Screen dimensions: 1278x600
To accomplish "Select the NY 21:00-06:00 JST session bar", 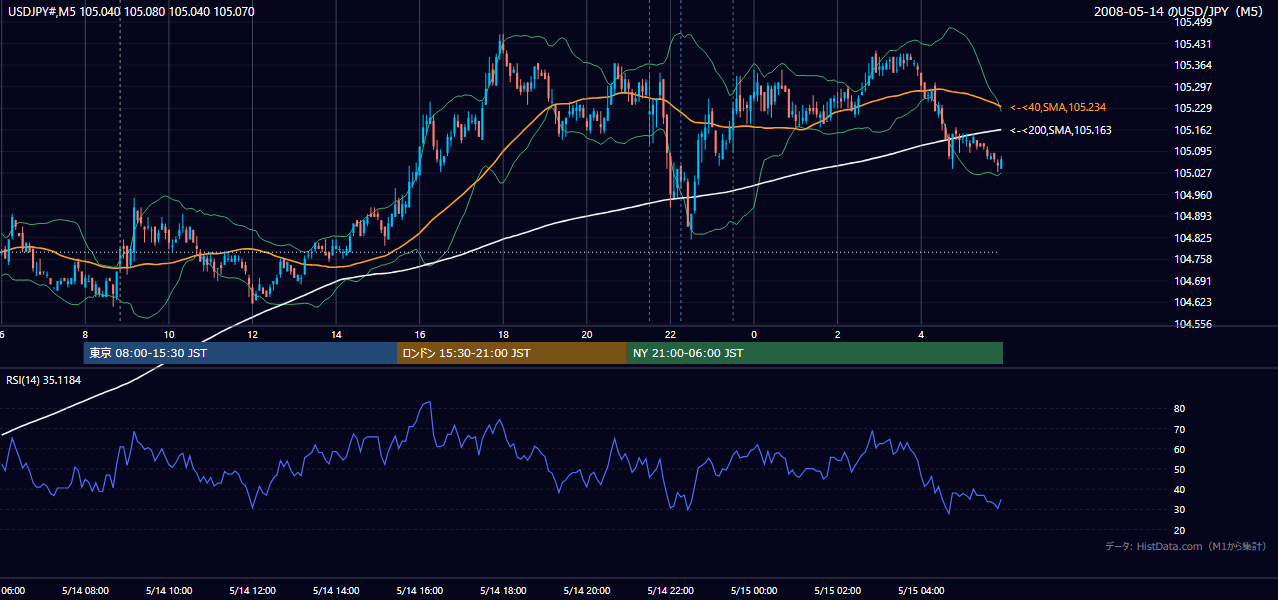I will click(815, 353).
